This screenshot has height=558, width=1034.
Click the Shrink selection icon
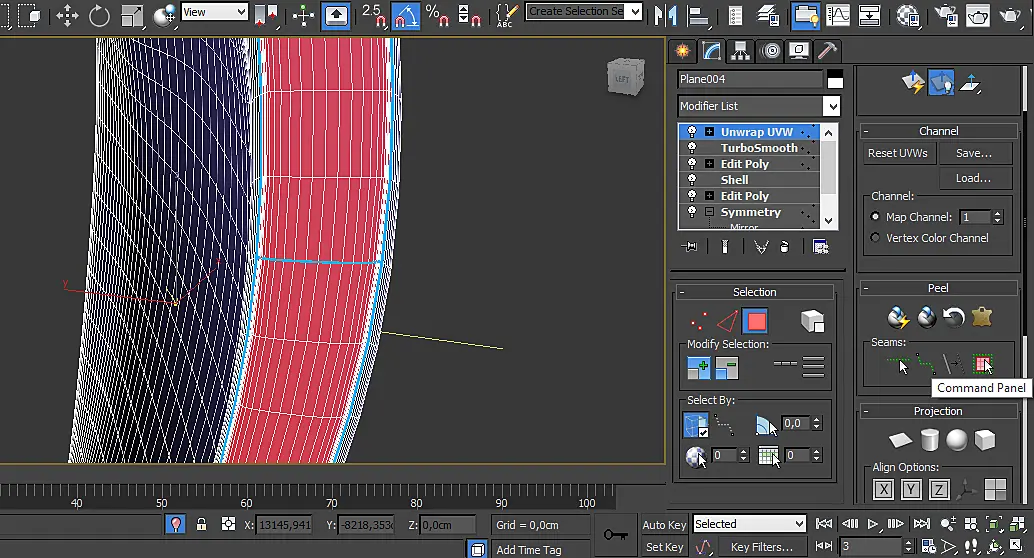click(727, 368)
